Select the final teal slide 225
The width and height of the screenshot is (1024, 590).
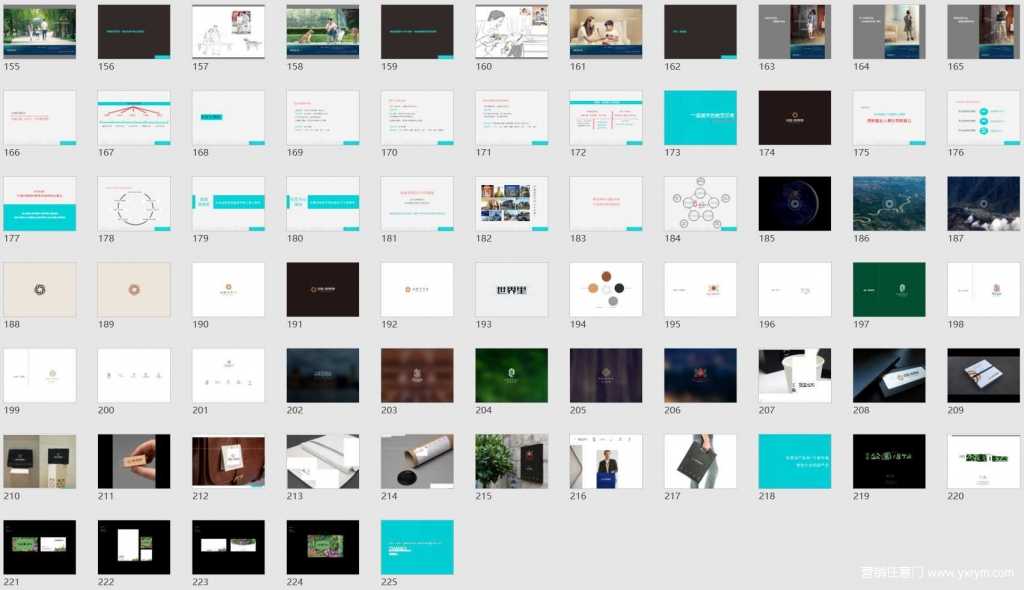(417, 547)
